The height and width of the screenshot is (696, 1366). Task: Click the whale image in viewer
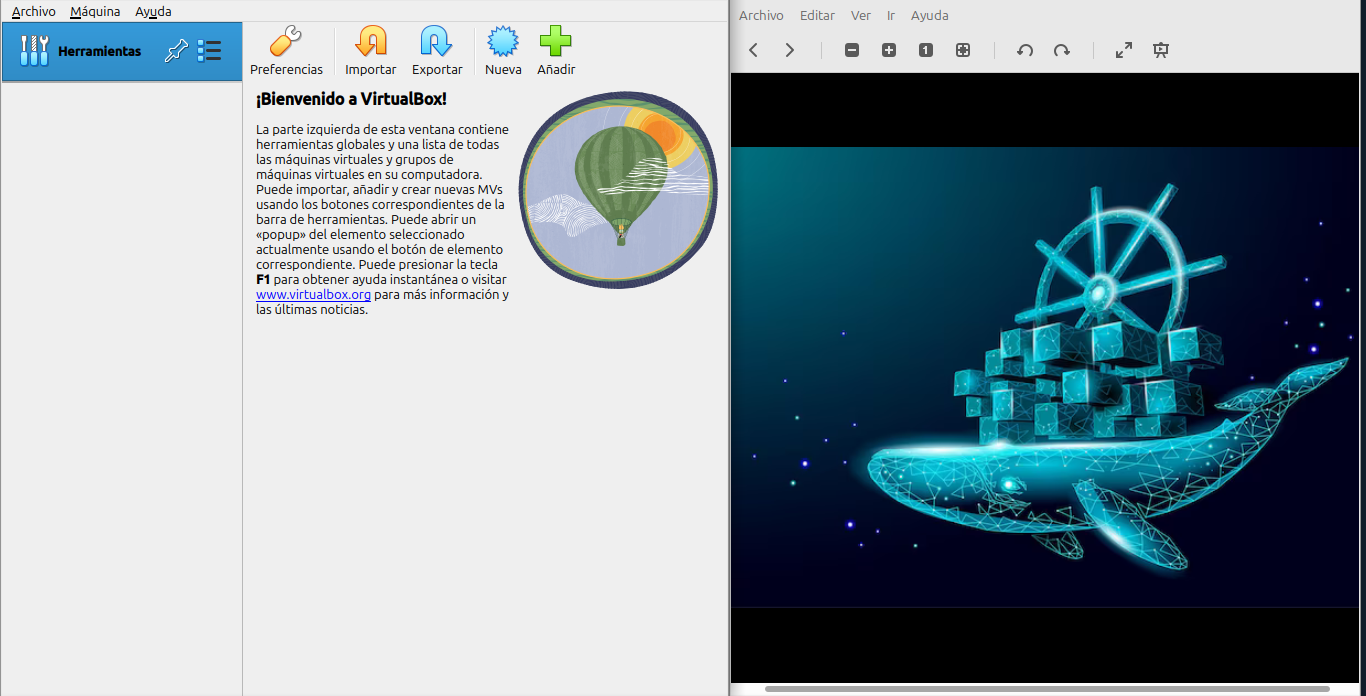[1045, 377]
